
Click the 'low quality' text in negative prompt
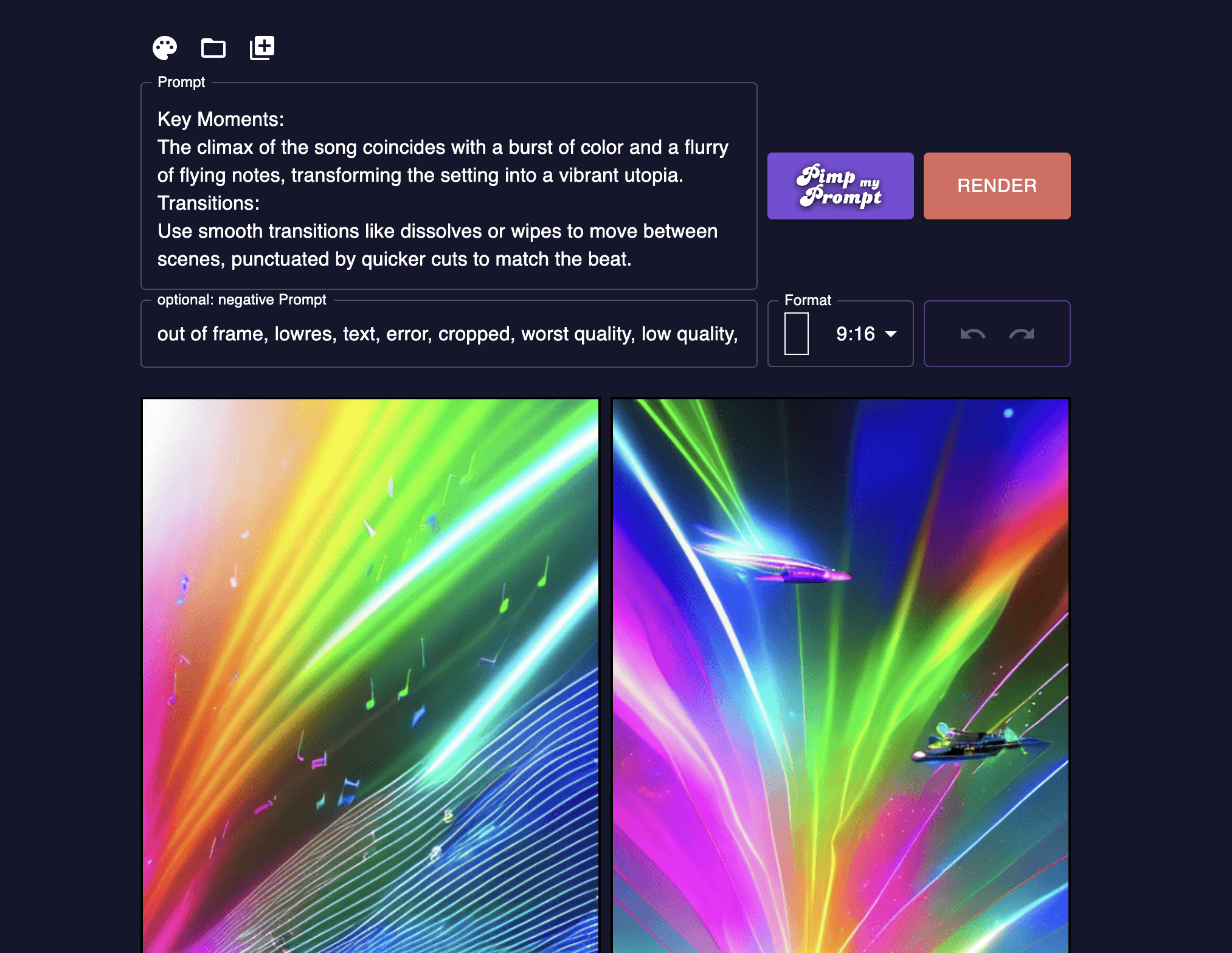(690, 334)
